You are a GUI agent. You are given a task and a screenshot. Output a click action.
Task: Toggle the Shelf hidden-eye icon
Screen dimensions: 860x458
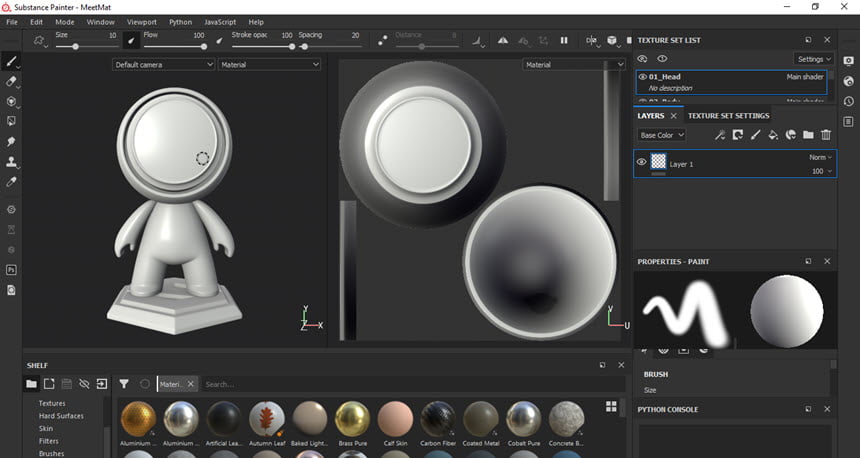pyautogui.click(x=84, y=384)
